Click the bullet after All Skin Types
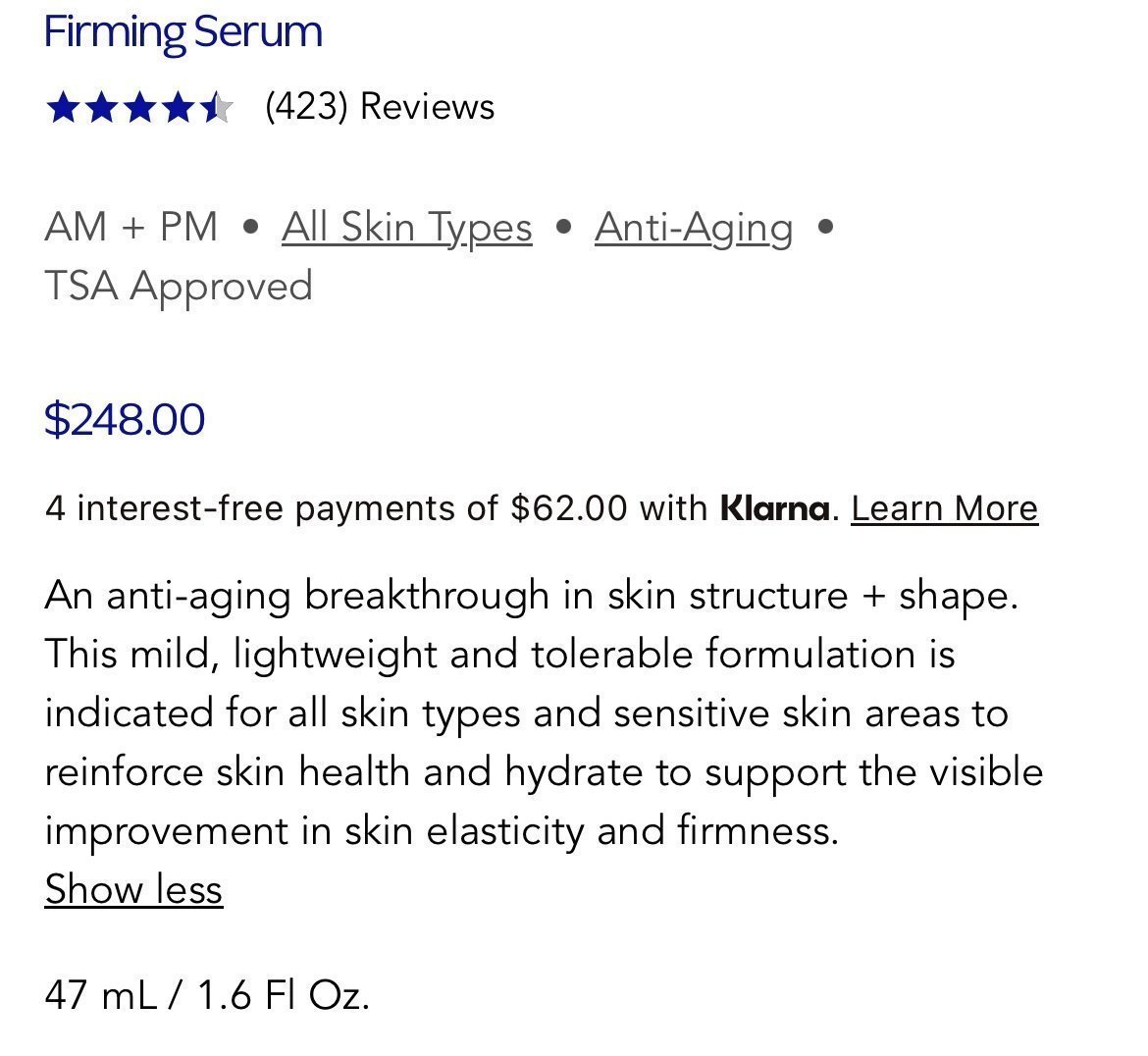1148x1056 pixels. point(563,227)
